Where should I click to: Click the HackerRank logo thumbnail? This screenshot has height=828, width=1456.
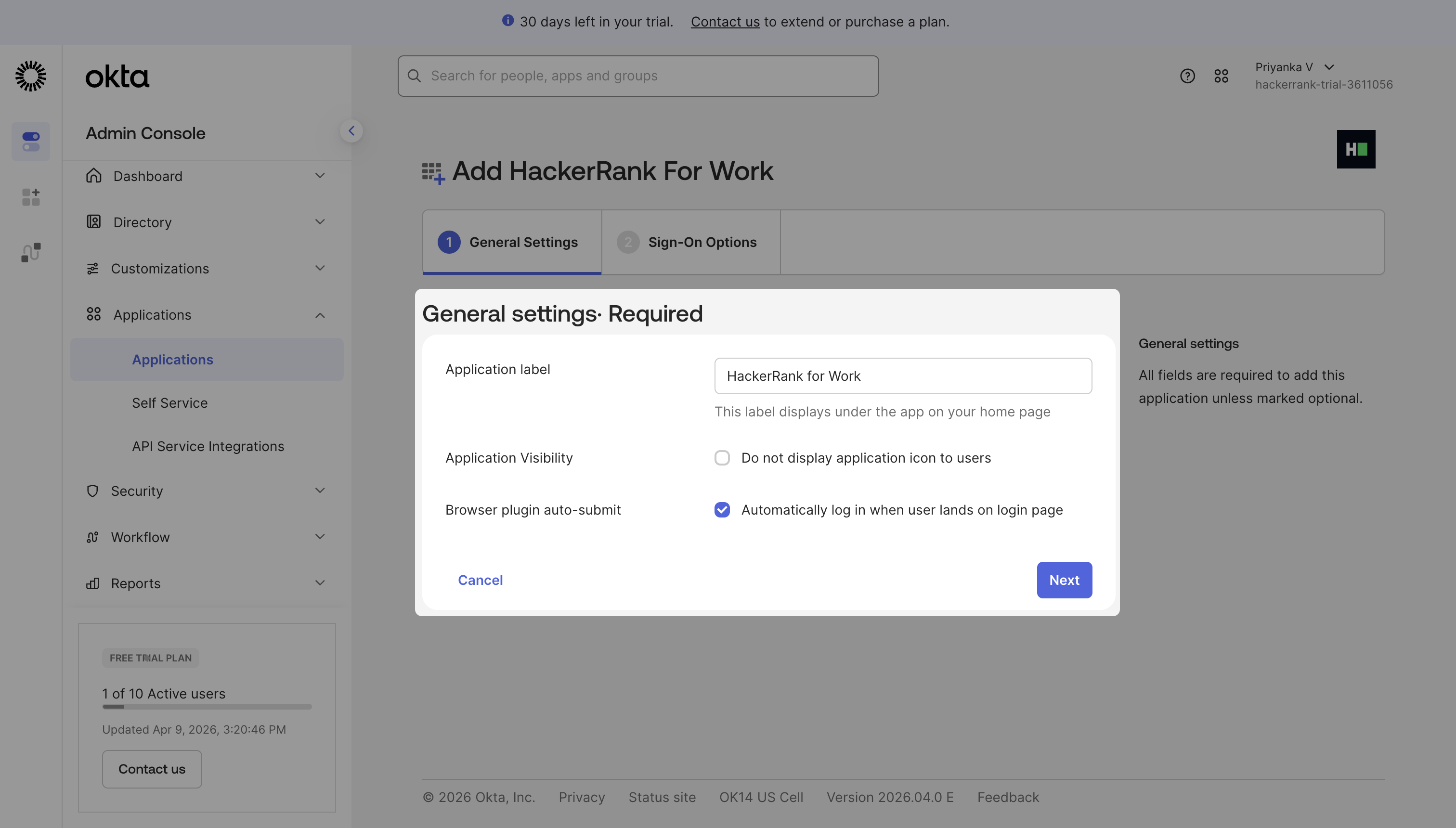tap(1355, 149)
